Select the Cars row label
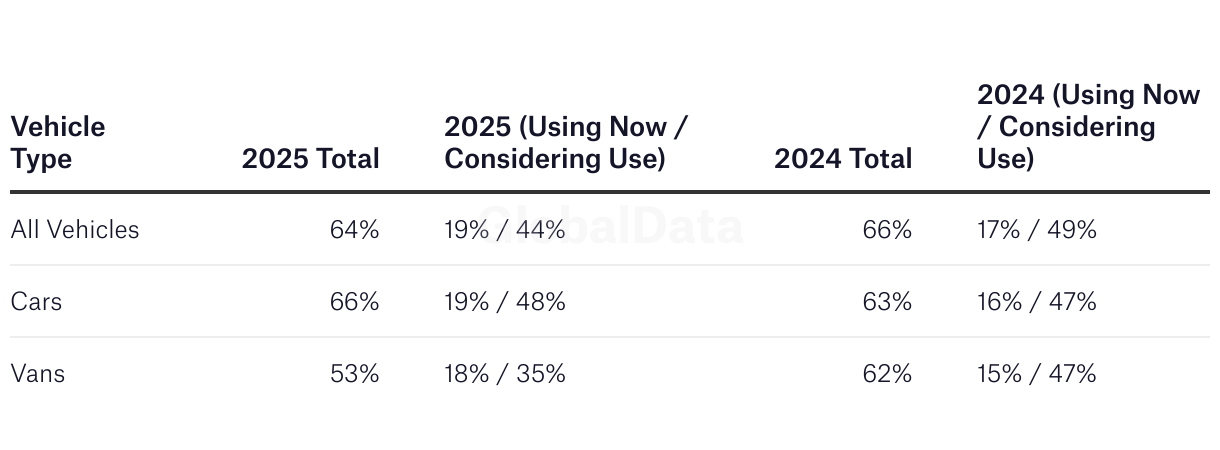This screenshot has height=450, width=1220. pyautogui.click(x=37, y=301)
